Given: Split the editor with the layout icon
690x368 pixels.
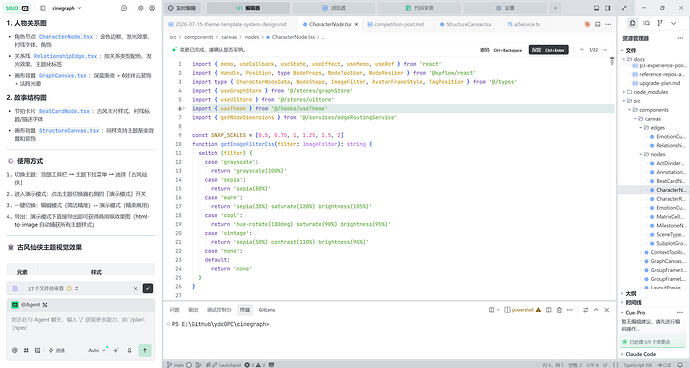Looking at the screenshot, I should click(x=598, y=24).
